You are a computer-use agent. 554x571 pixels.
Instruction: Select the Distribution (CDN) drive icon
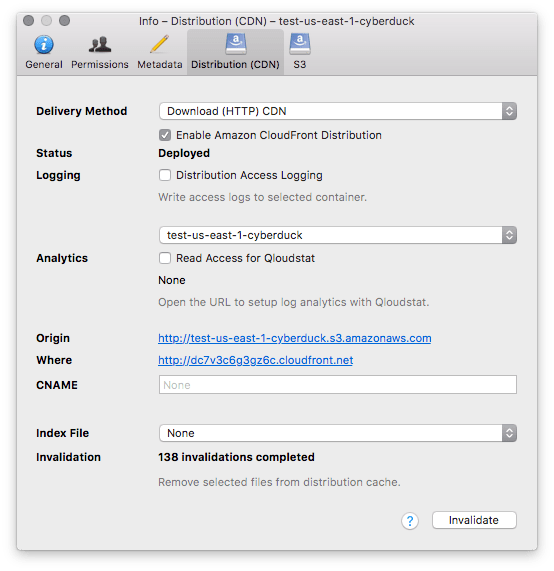[236, 44]
